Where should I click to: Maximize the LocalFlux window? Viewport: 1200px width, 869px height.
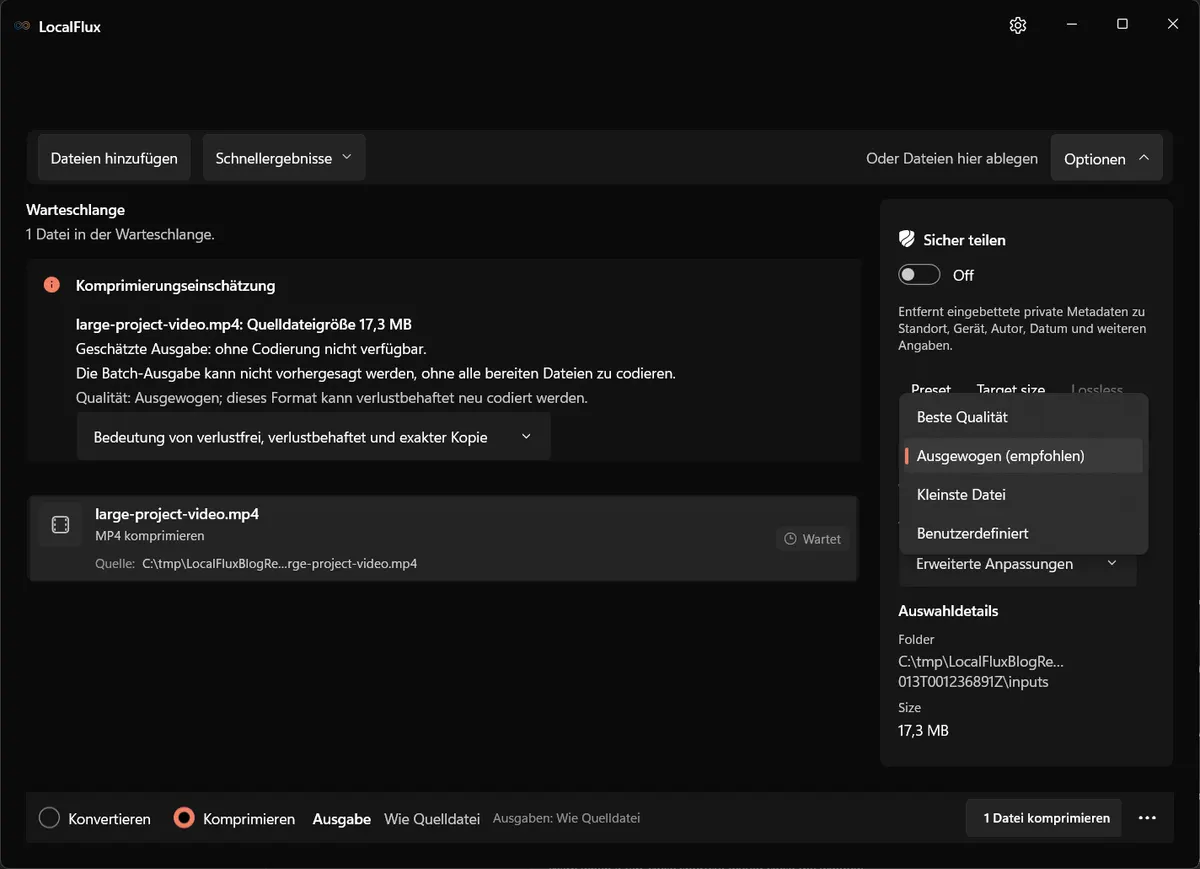click(x=1122, y=24)
